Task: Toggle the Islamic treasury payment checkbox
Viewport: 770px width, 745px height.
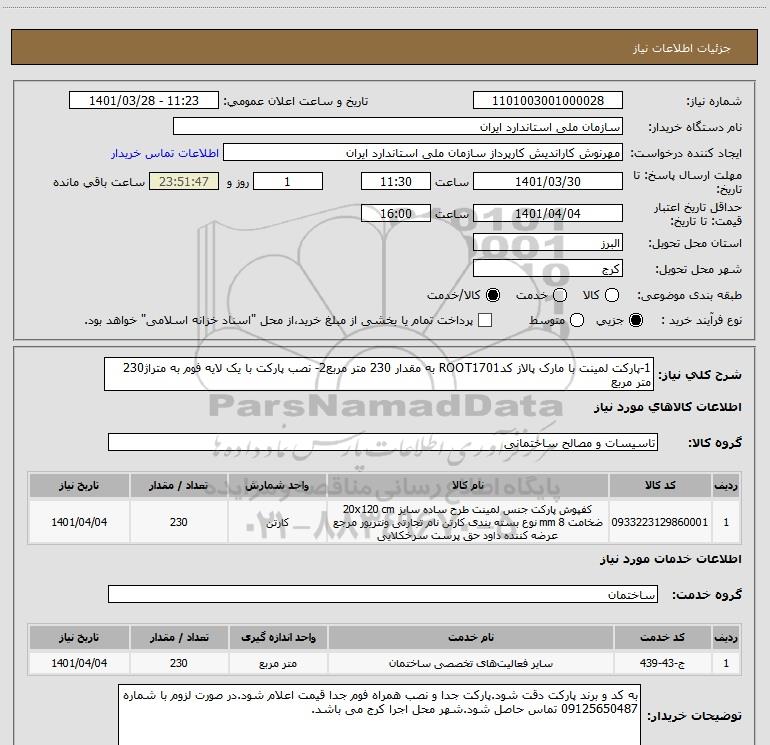Action: [485, 320]
